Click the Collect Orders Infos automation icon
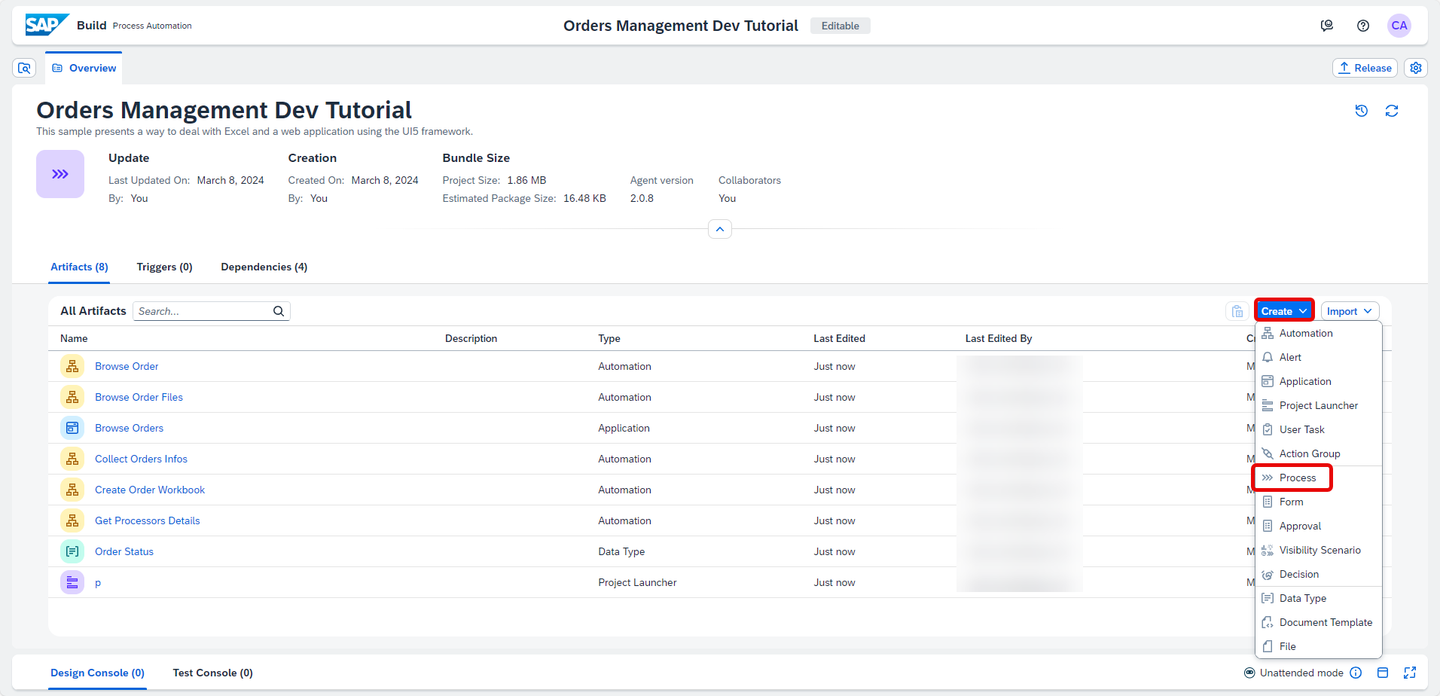The image size is (1440, 696). click(x=72, y=459)
